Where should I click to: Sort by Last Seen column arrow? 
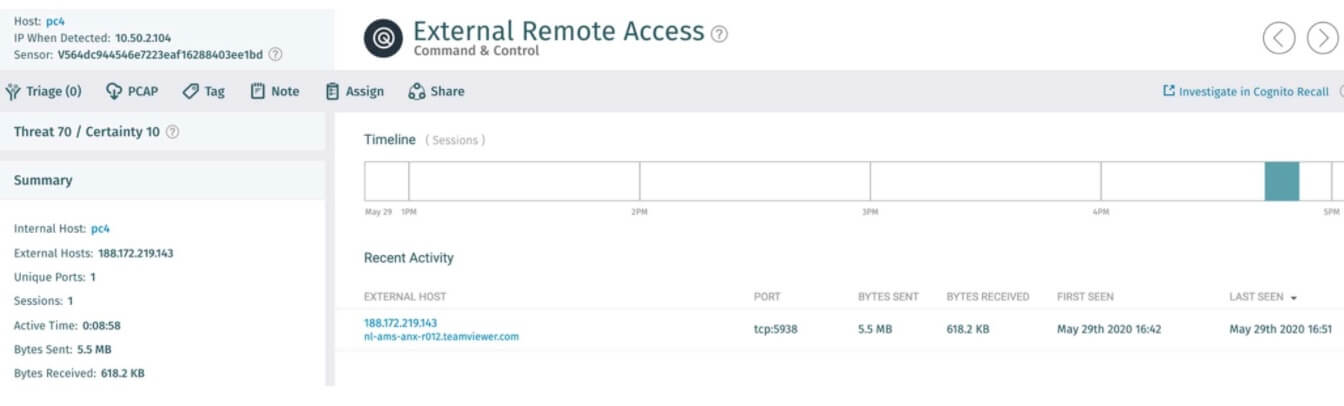[1293, 298]
